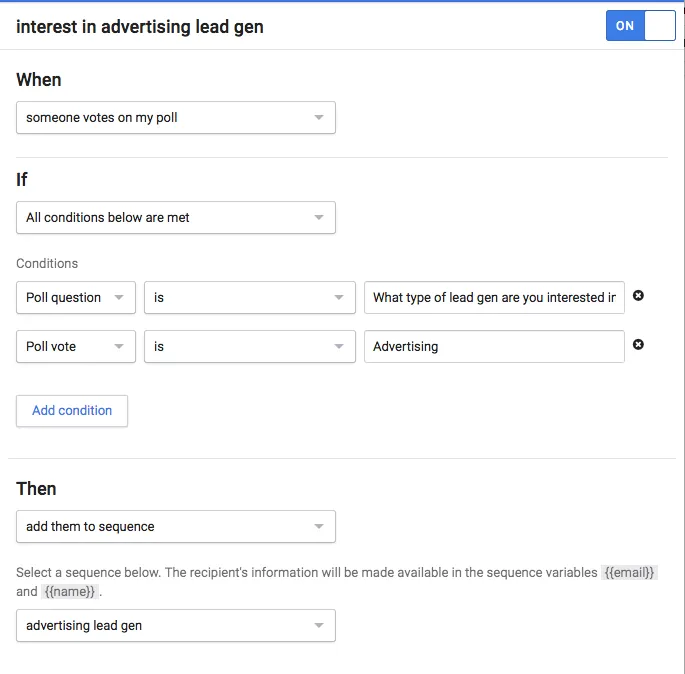Turn off the rule using ON switch
Image resolution: width=685 pixels, height=674 pixels.
640,26
